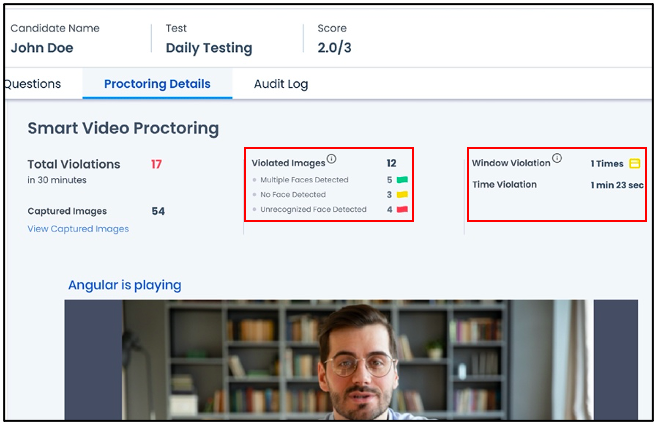The image size is (659, 426).
Task: Open View Captured Images link
Action: [x=78, y=229]
